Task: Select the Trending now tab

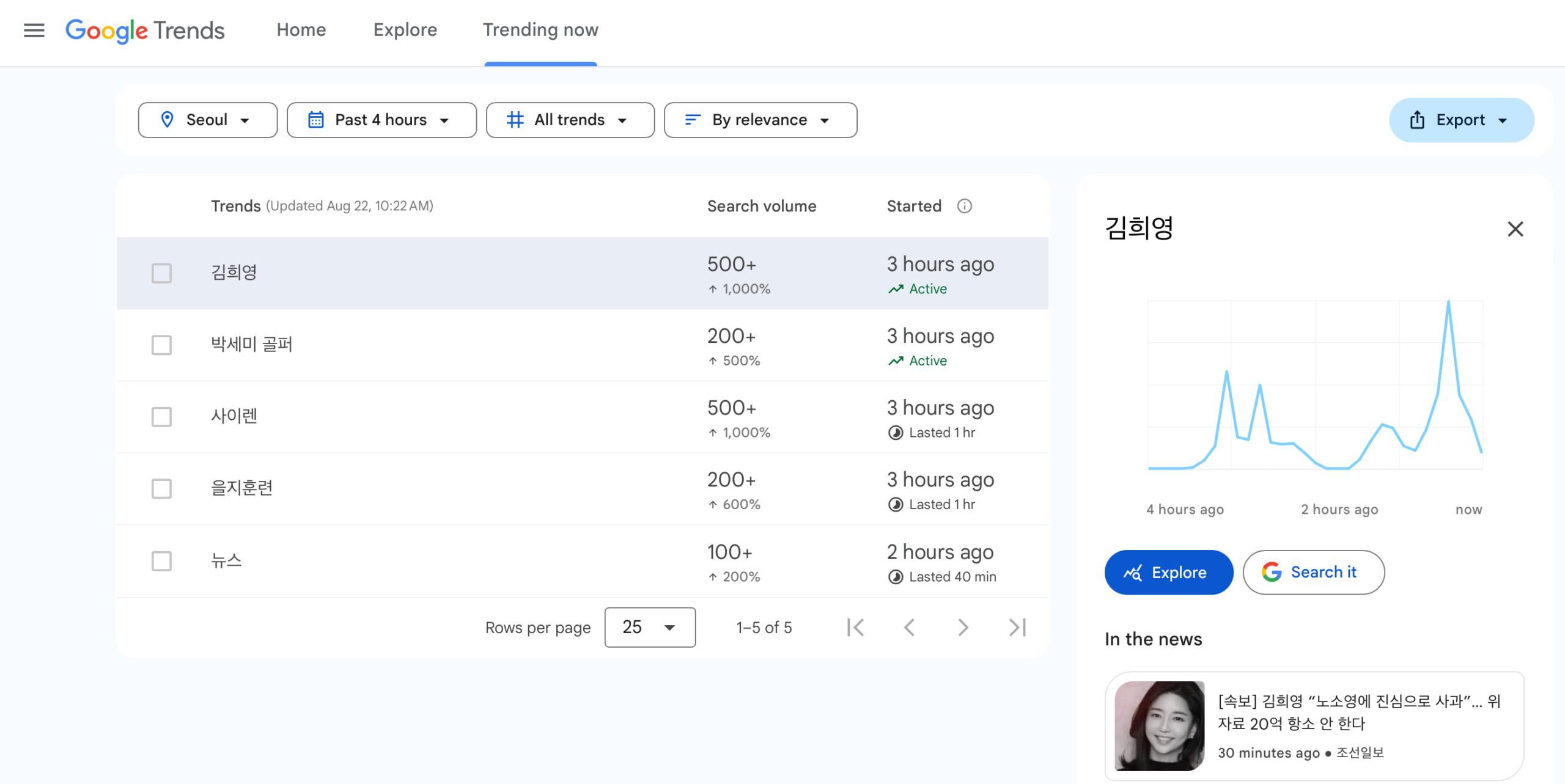Action: coord(540,30)
